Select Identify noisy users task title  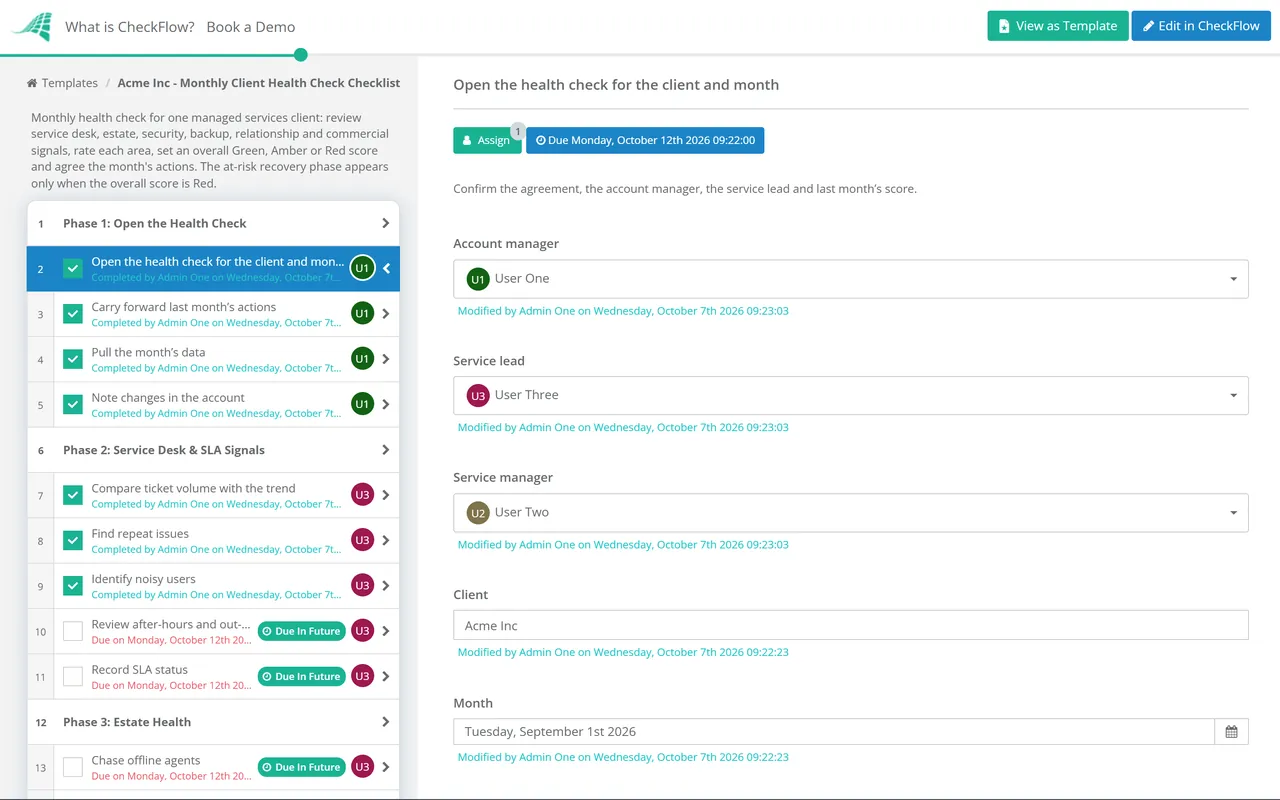pyautogui.click(x=143, y=579)
